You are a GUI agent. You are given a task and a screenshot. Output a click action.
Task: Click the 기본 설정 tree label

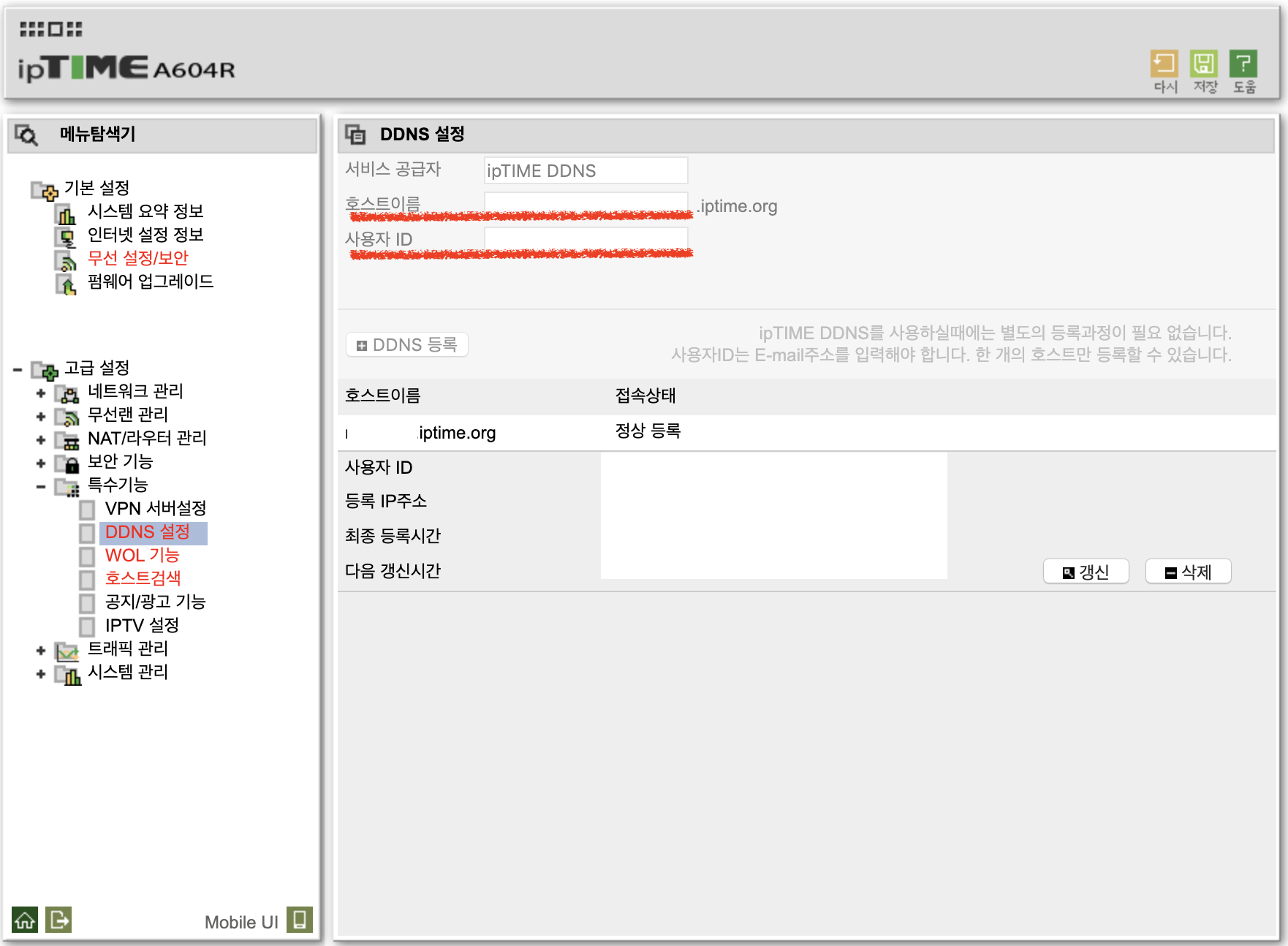(96, 188)
